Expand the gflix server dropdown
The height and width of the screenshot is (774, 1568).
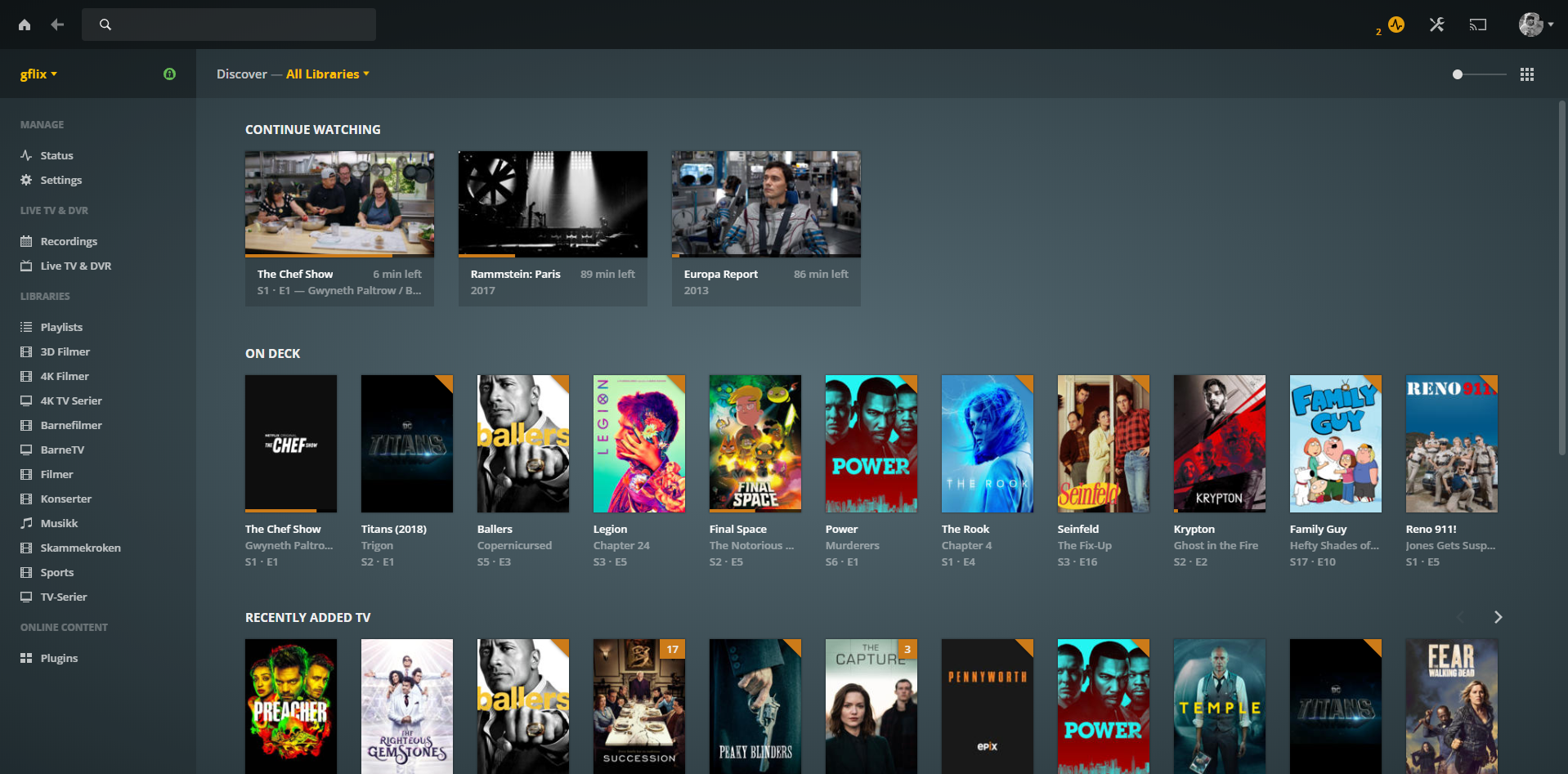(38, 74)
